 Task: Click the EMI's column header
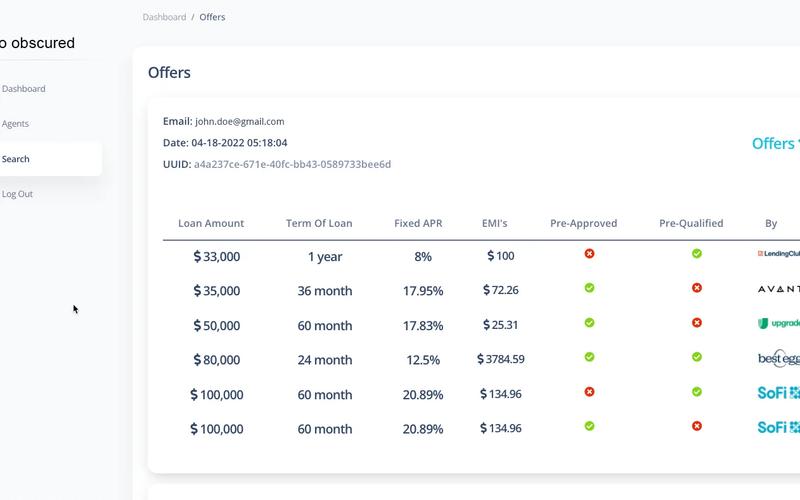click(494, 223)
